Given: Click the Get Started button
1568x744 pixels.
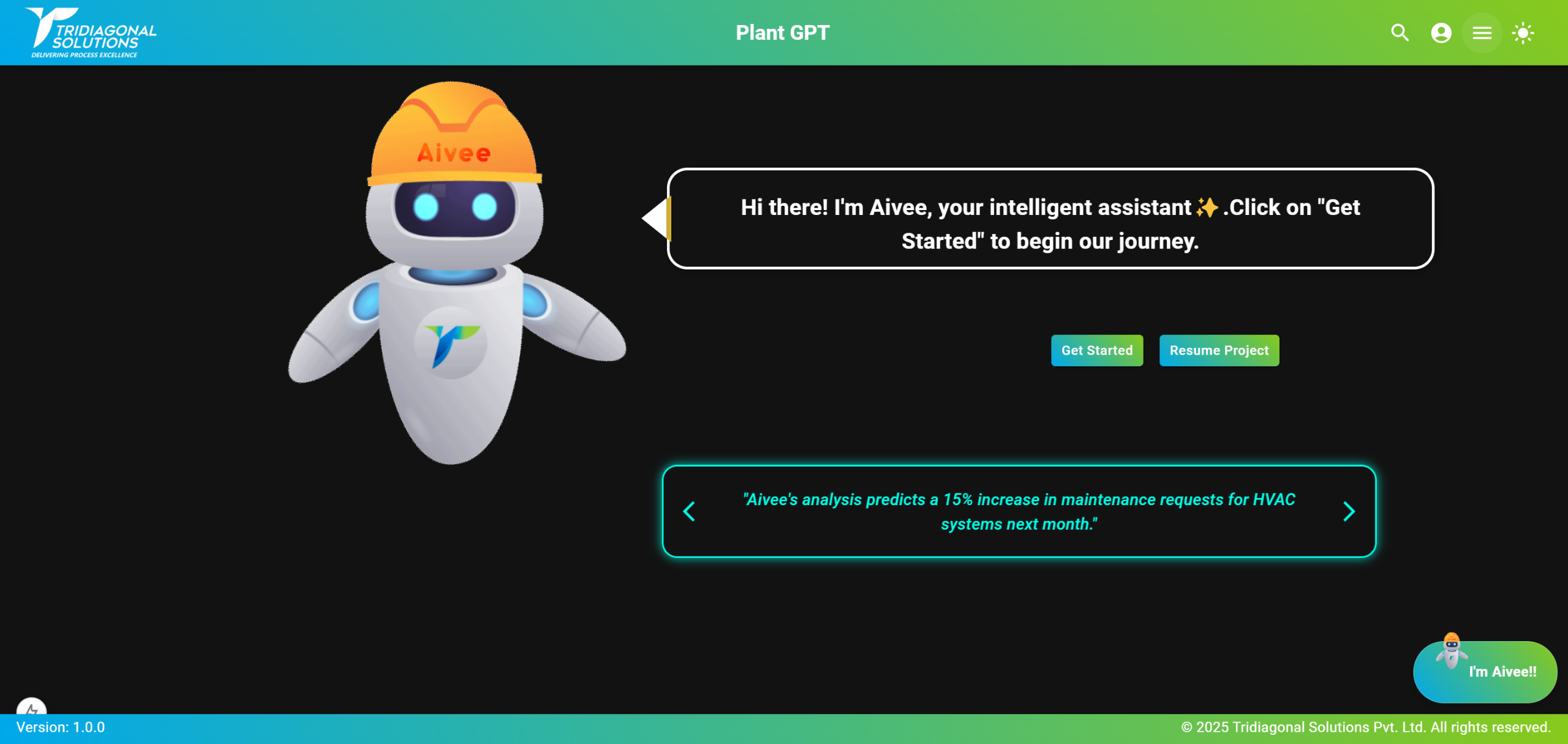Looking at the screenshot, I should click(1096, 350).
